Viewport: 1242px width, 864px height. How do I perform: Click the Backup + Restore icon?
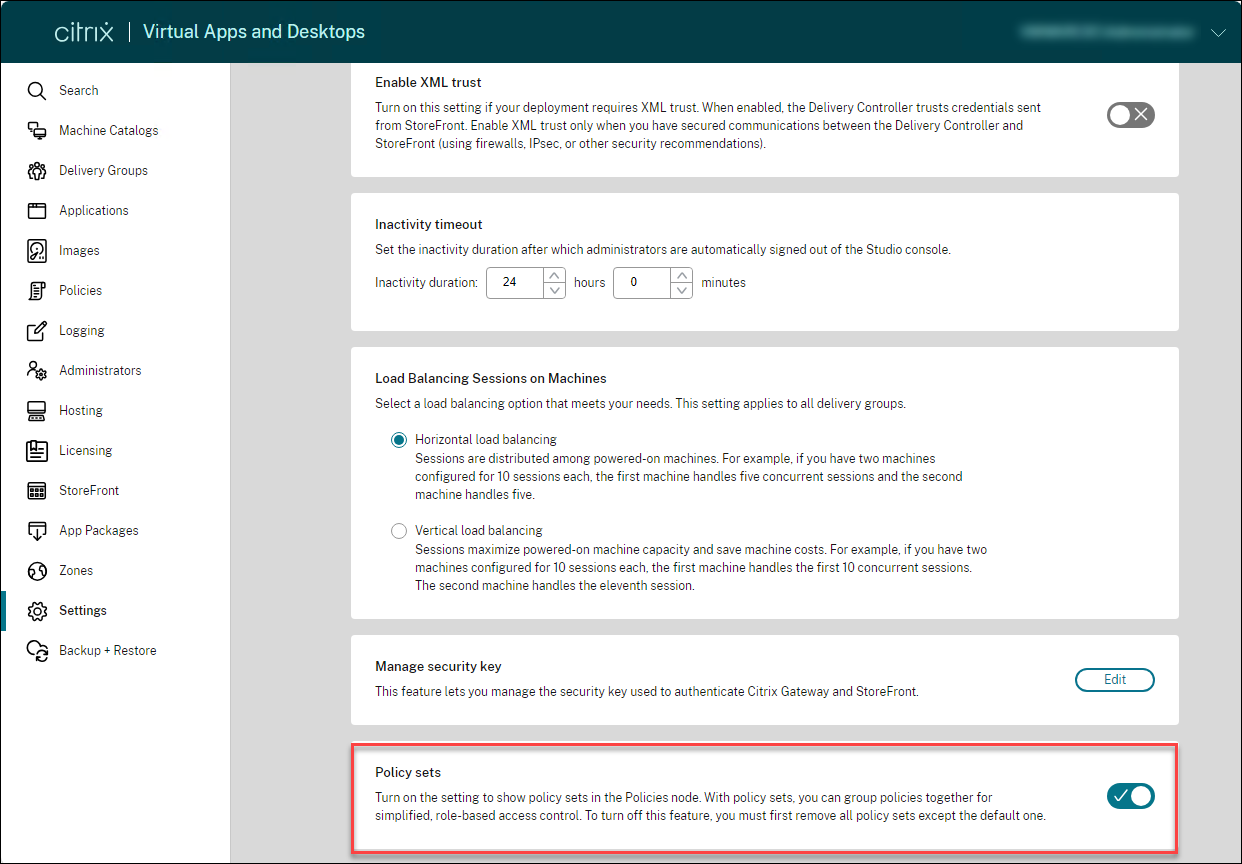click(x=37, y=650)
